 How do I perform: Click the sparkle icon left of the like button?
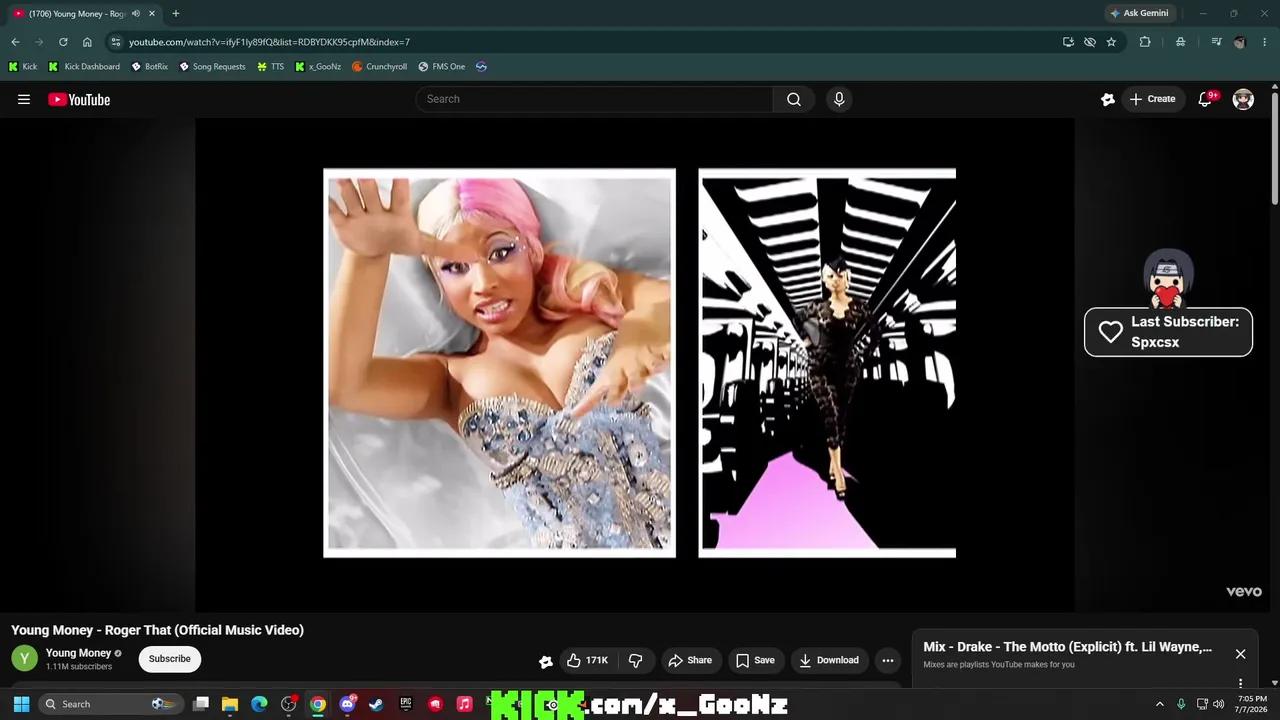coord(545,661)
